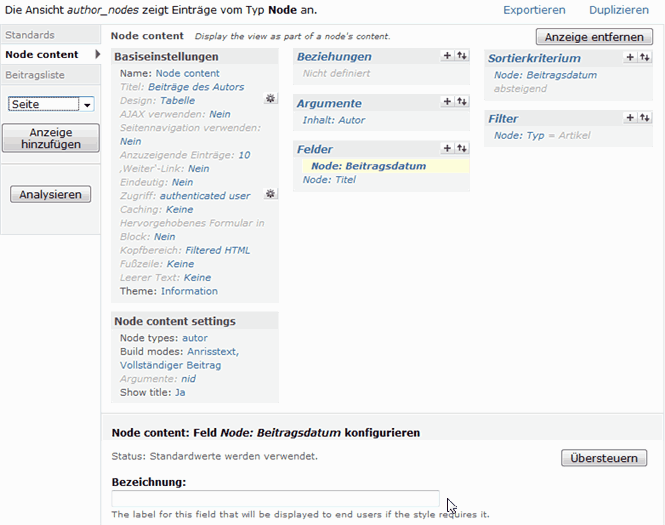The image size is (665, 525).
Task: Rearrange fields in Felder section
Action: (x=462, y=148)
